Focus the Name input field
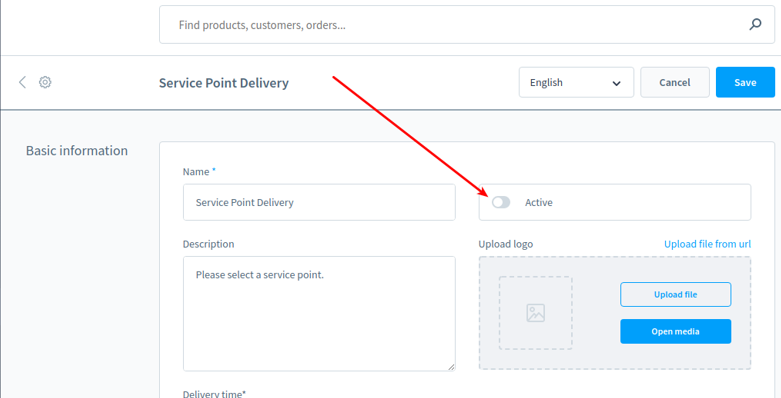The width and height of the screenshot is (781, 398). pos(319,202)
